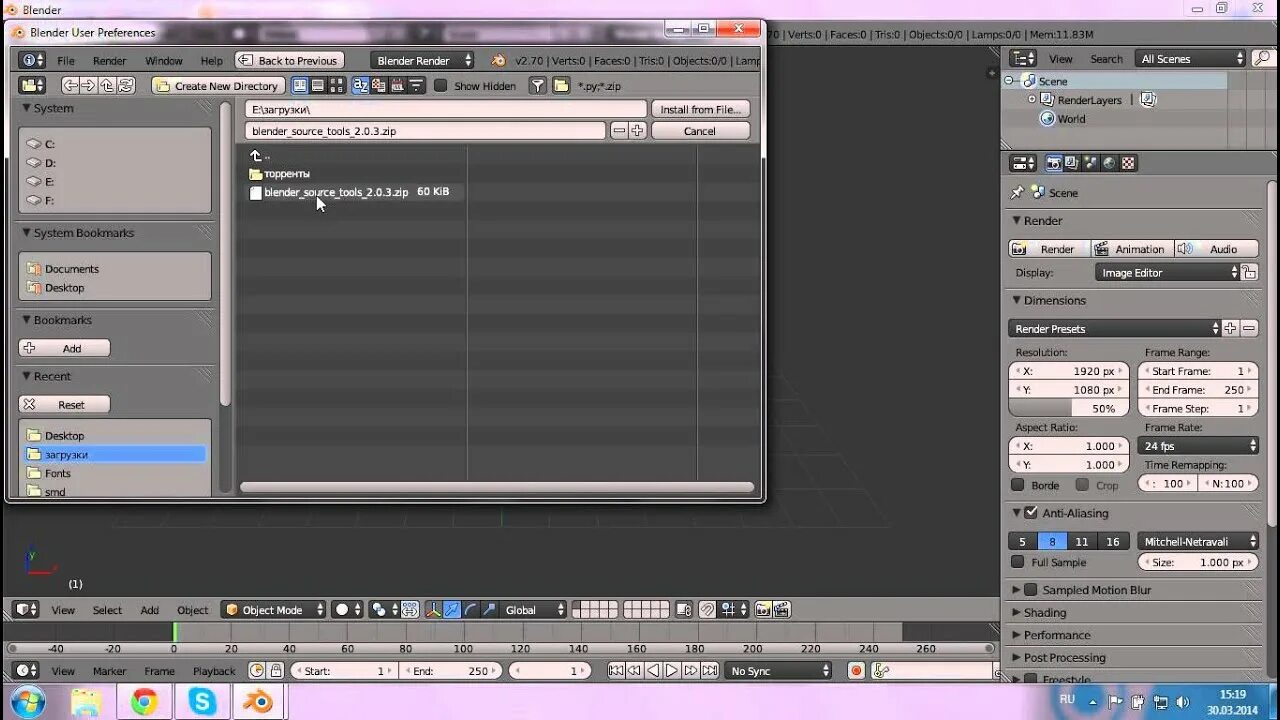Viewport: 1280px width, 720px height.
Task: Open Image Editor display dropdown
Action: click(1167, 272)
